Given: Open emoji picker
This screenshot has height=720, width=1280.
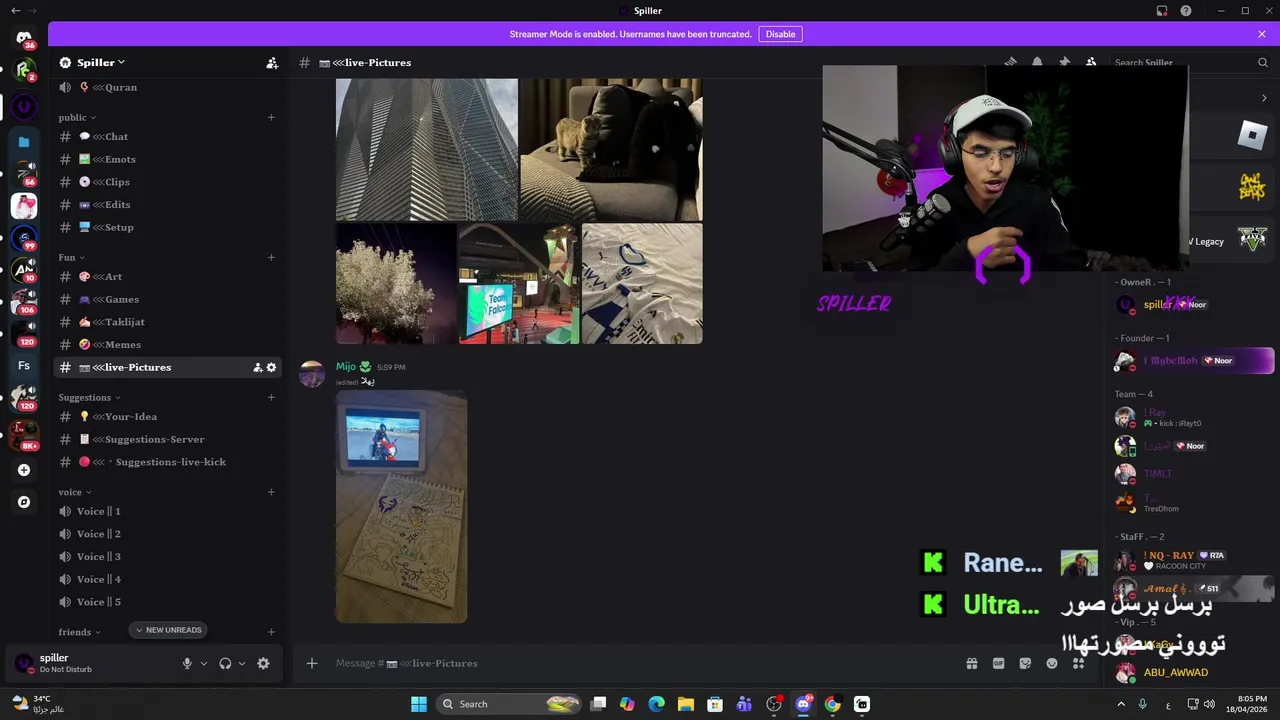Looking at the screenshot, I should [1052, 663].
